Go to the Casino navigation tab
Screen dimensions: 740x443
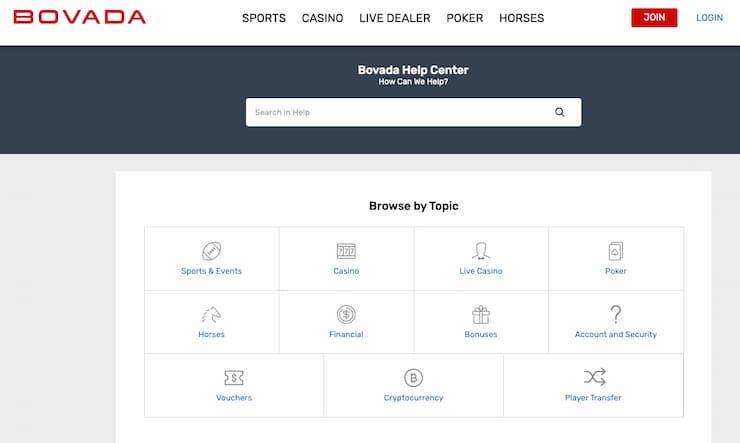pos(322,18)
